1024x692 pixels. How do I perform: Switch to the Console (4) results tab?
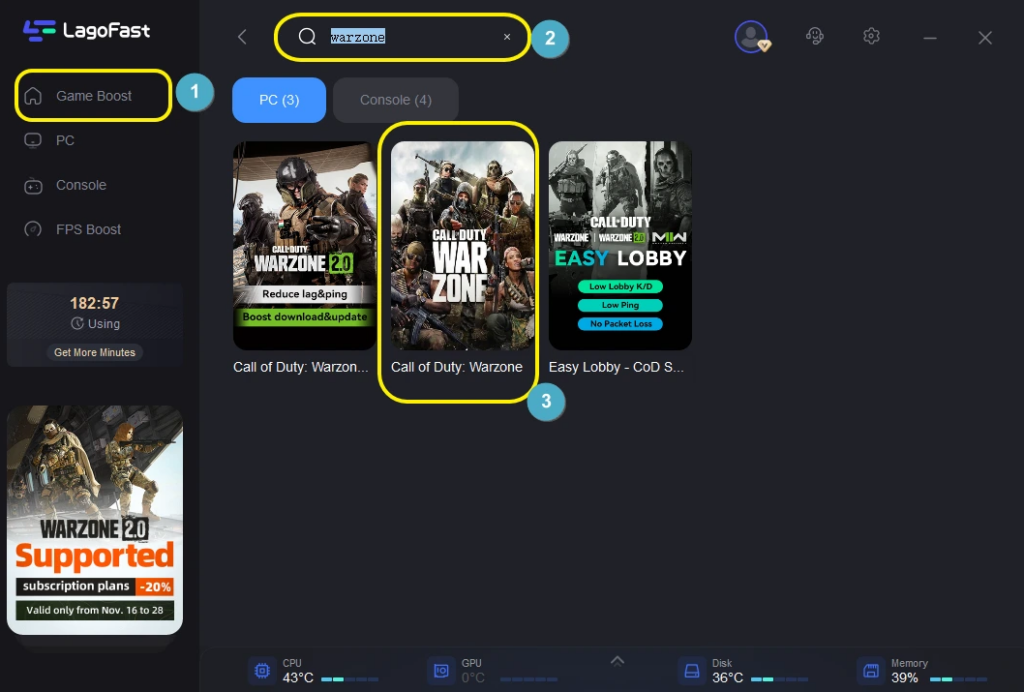[x=396, y=99]
